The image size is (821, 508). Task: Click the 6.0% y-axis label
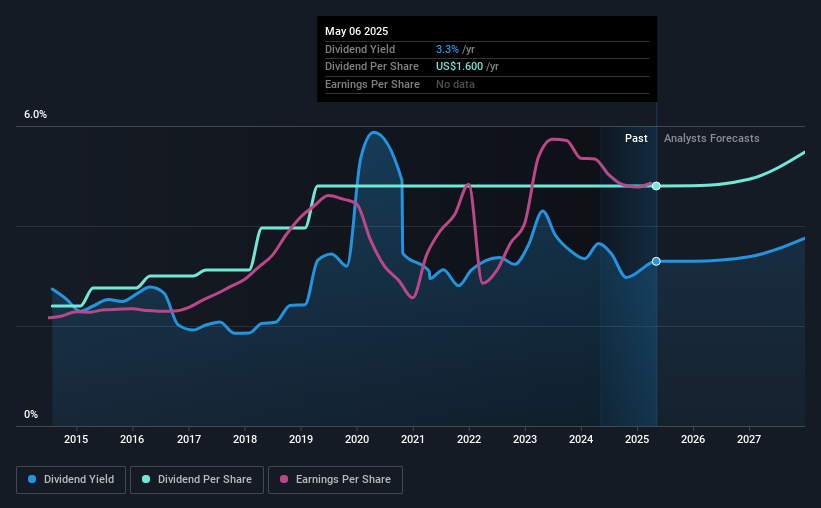pyautogui.click(x=35, y=115)
